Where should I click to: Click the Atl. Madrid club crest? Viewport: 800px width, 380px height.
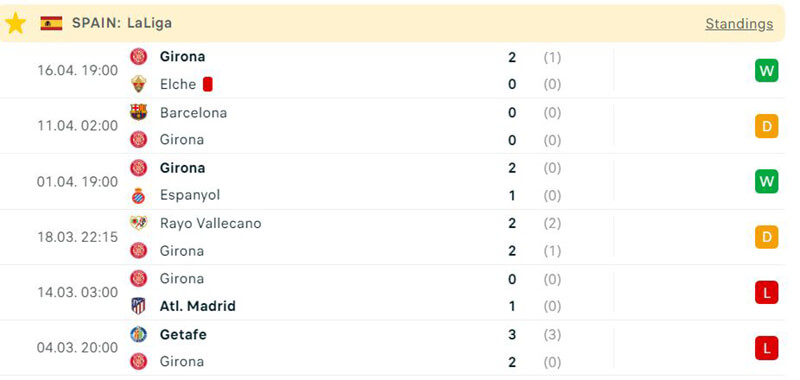click(x=138, y=306)
